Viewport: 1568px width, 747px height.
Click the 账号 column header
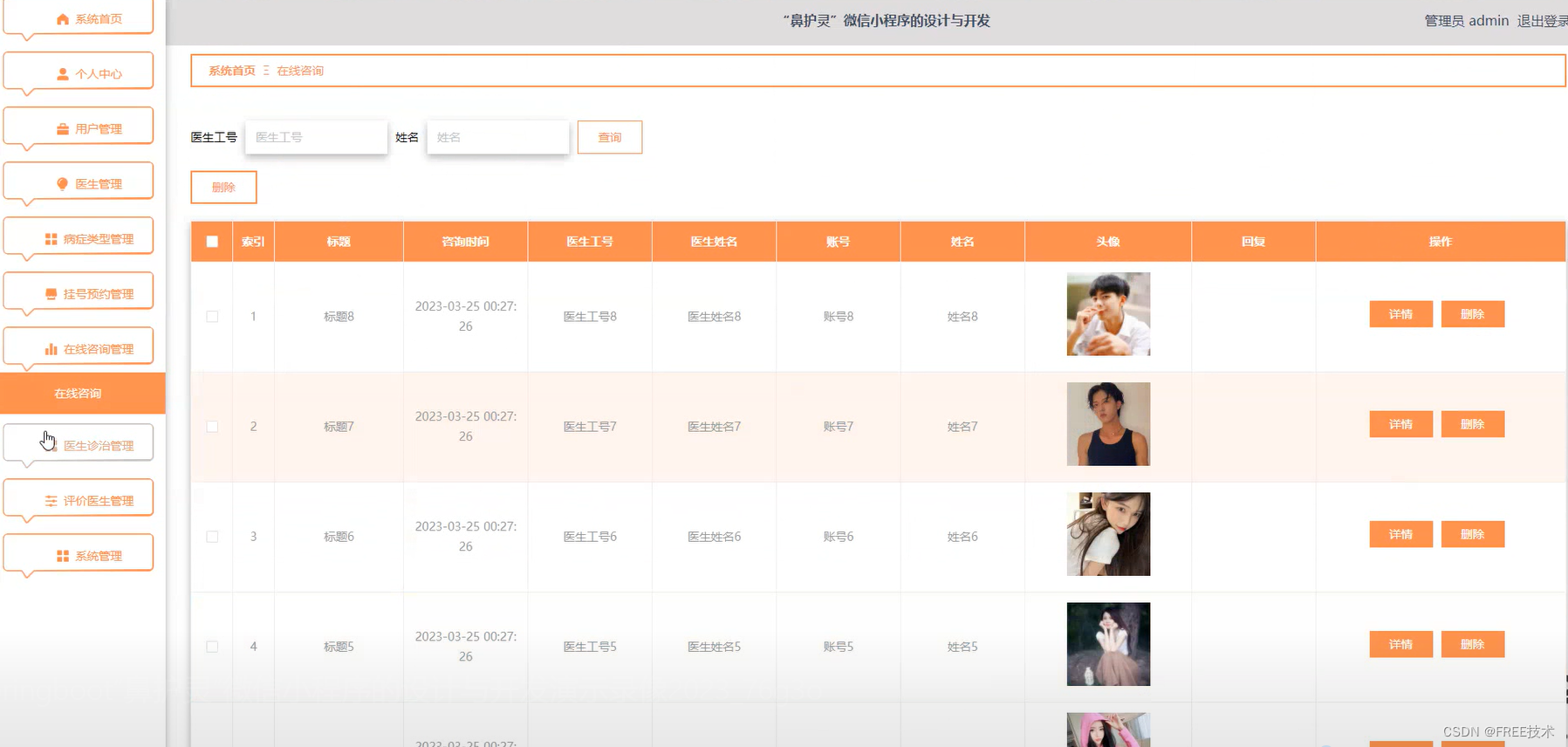coord(838,242)
